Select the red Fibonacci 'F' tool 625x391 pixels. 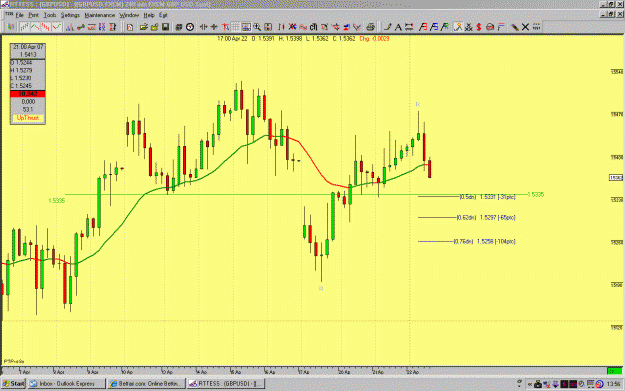point(423,27)
